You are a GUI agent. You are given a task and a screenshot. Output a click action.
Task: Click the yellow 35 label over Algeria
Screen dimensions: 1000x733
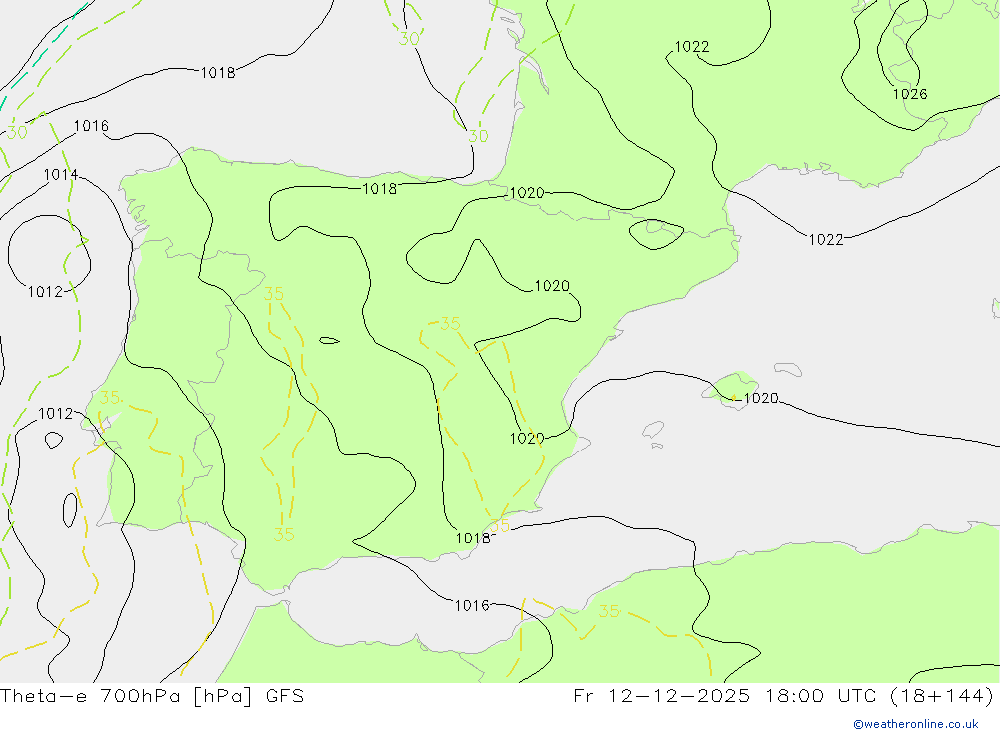[x=609, y=611]
